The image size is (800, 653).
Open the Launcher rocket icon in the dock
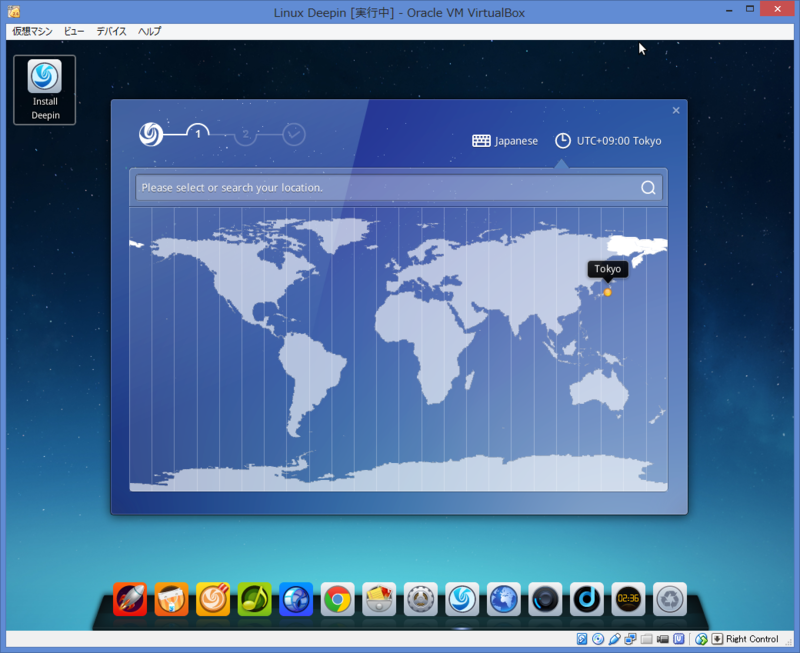click(129, 599)
